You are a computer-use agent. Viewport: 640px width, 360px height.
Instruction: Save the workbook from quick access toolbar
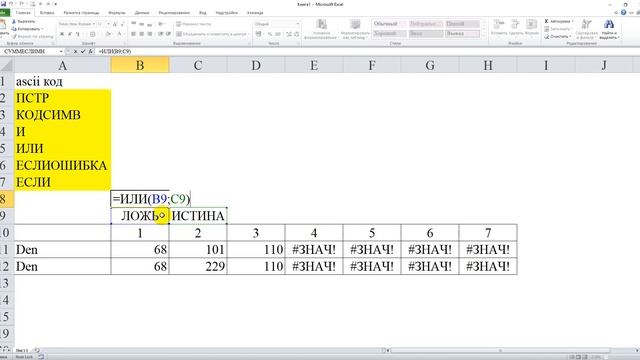(3, 4)
